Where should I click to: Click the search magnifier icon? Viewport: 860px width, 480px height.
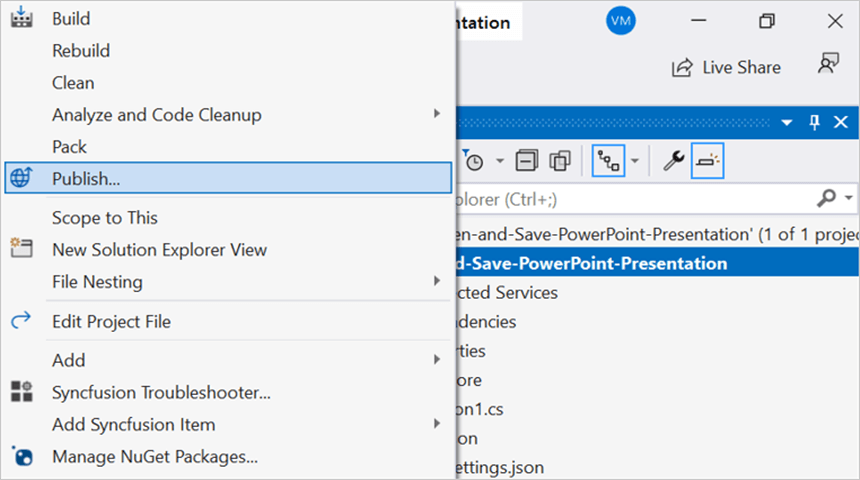826,198
